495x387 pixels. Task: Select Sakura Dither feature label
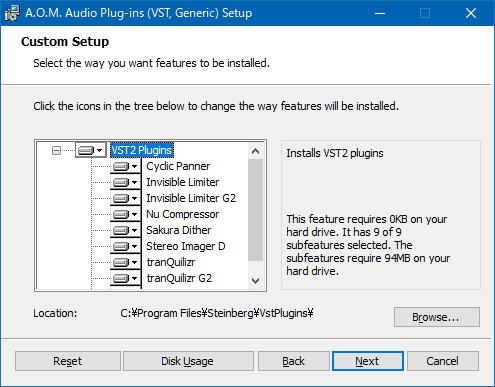click(178, 230)
